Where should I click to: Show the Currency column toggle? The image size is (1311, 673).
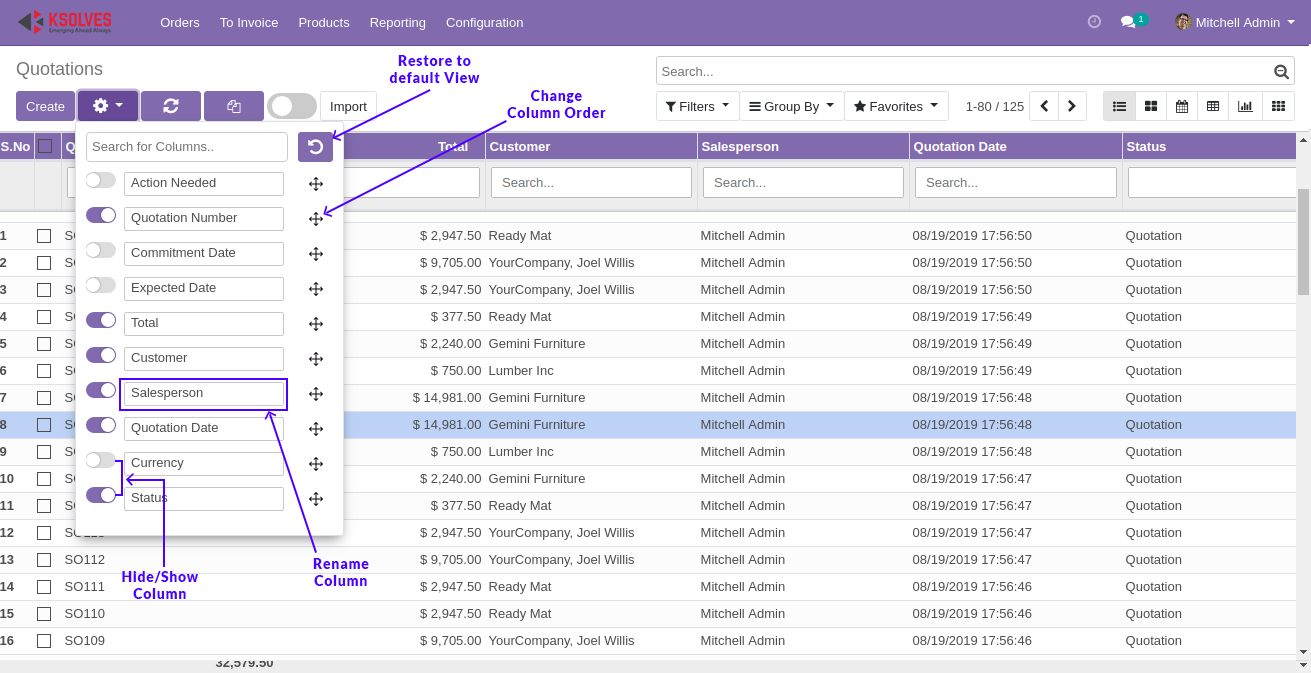[100, 460]
